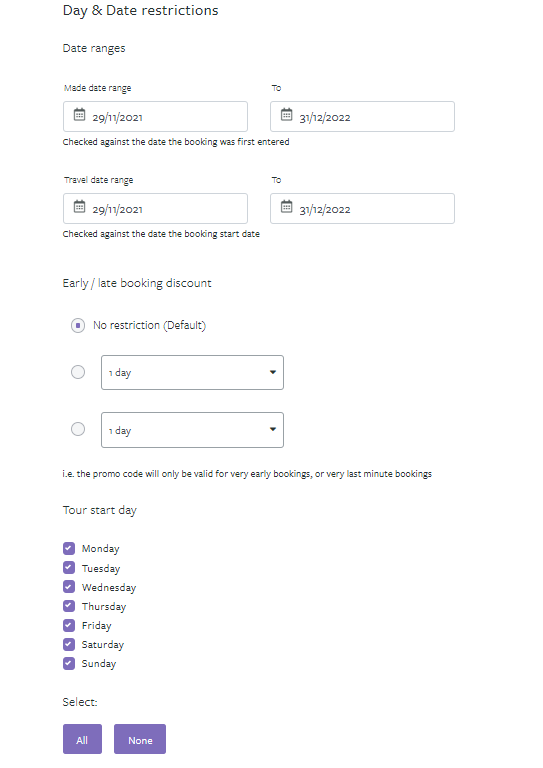The height and width of the screenshot is (768, 543).
Task: Select radio button beside second 1 day dropdown
Action: [78, 429]
